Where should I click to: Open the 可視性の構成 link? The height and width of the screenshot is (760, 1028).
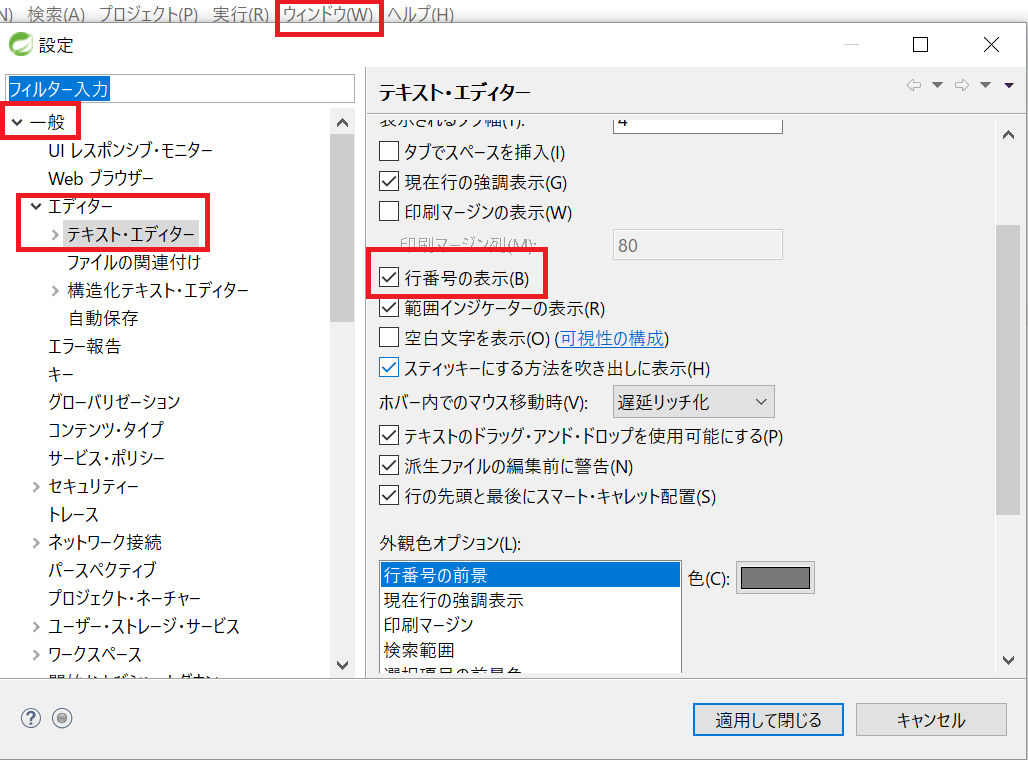click(x=612, y=338)
